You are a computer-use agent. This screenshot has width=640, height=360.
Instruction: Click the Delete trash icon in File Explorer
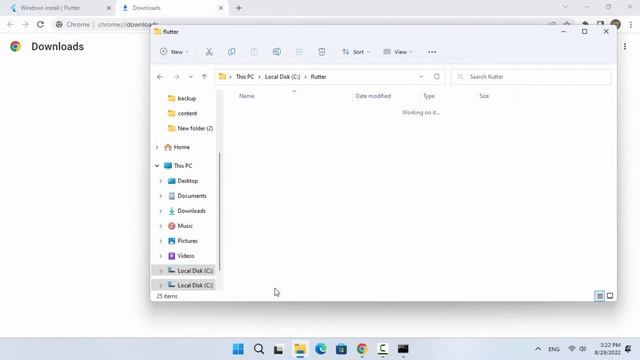click(322, 52)
